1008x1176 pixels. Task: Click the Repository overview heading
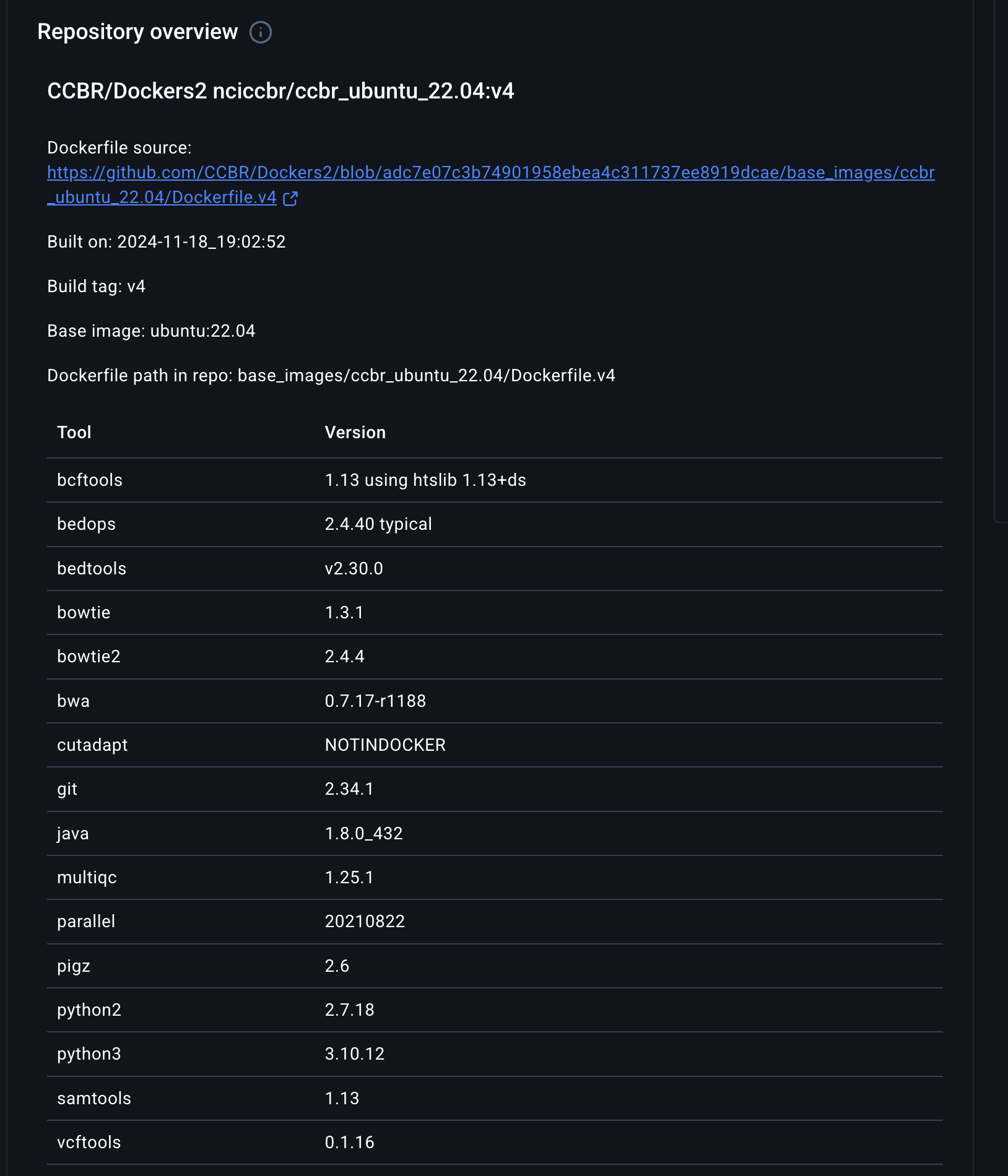coord(137,32)
